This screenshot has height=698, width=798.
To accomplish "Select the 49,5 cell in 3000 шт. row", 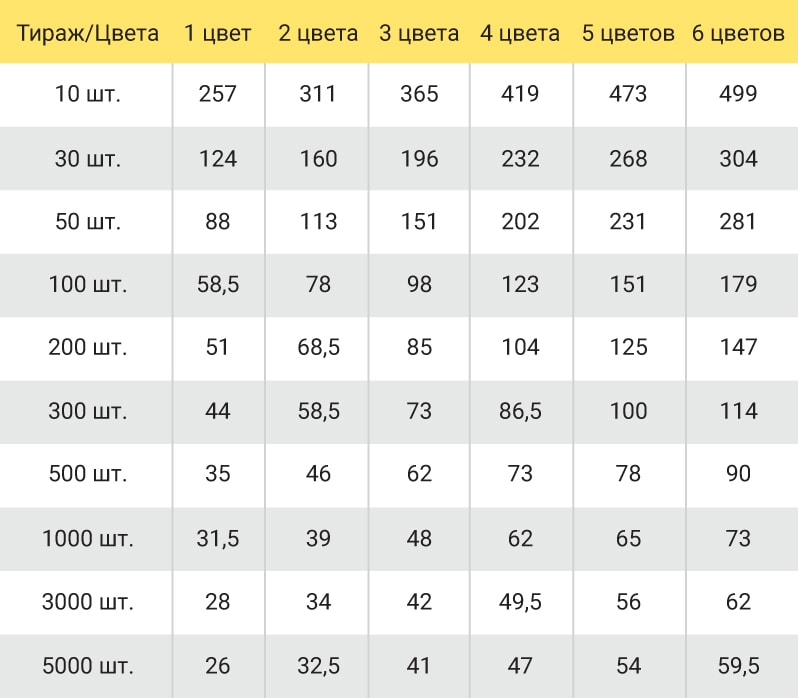I will point(520,602).
